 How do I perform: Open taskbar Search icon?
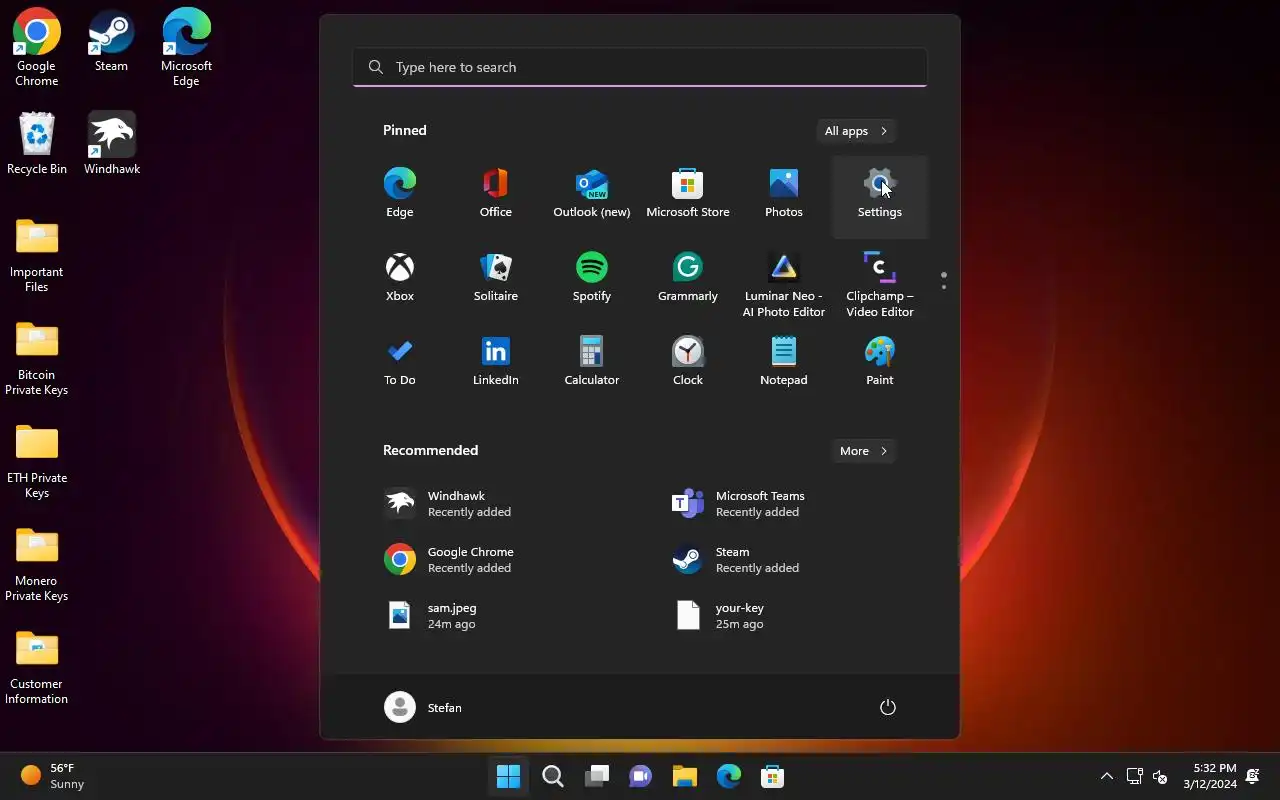[x=553, y=776]
